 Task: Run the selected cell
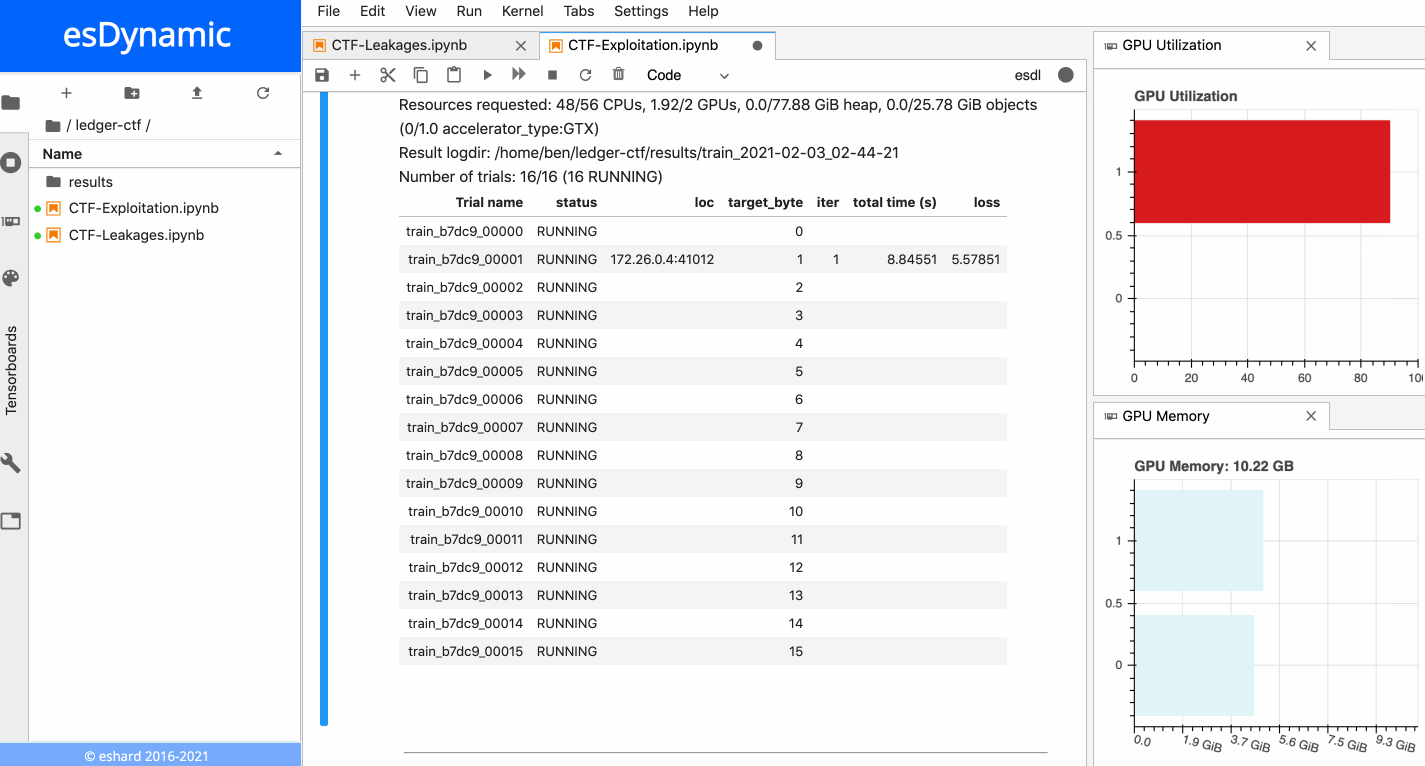point(487,74)
